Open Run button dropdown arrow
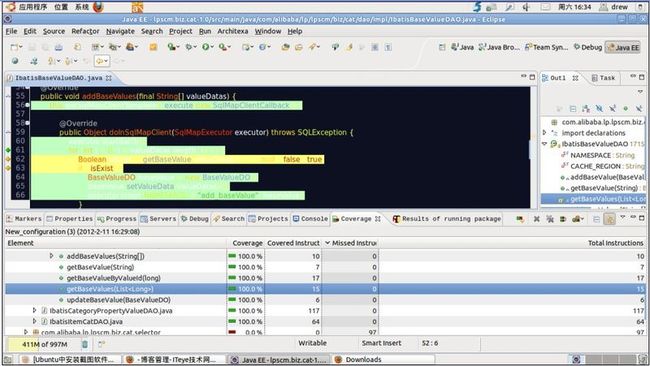Viewport: 650px width, 366px height. [x=212, y=47]
